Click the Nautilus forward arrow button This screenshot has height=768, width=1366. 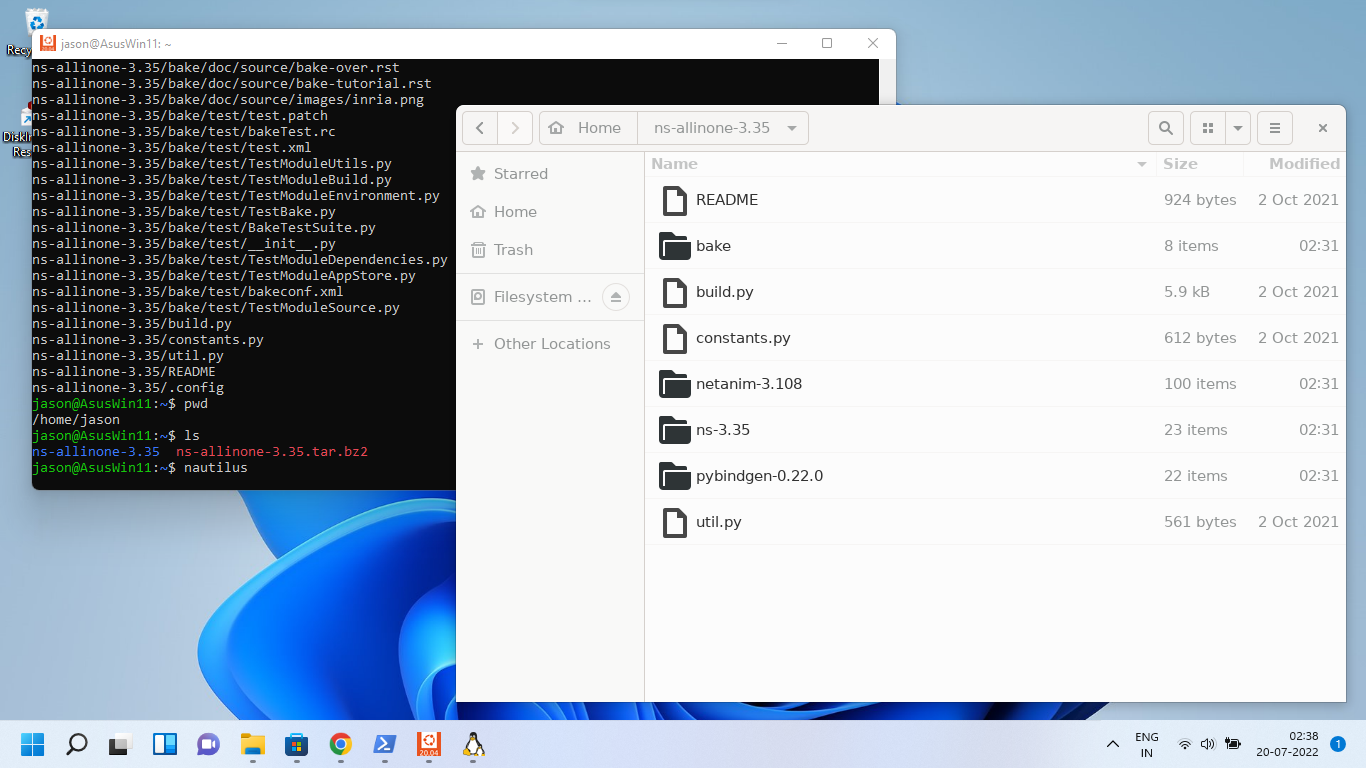tap(515, 128)
